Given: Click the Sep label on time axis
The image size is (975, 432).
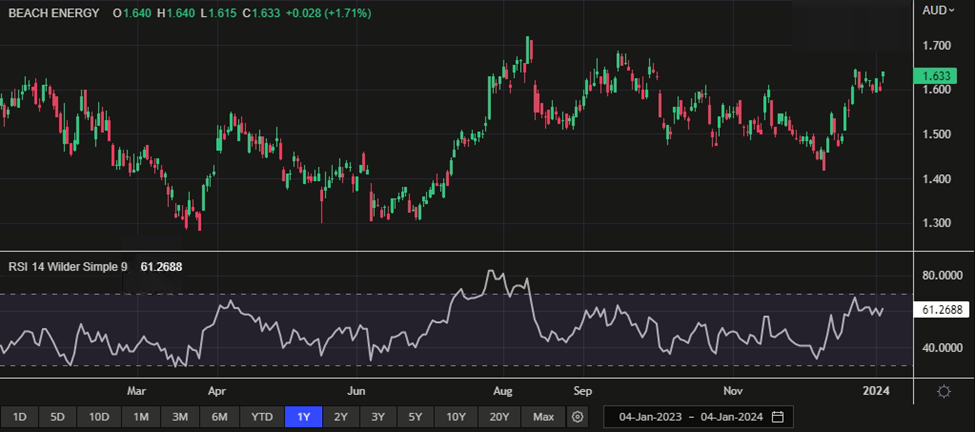Looking at the screenshot, I should point(582,391).
